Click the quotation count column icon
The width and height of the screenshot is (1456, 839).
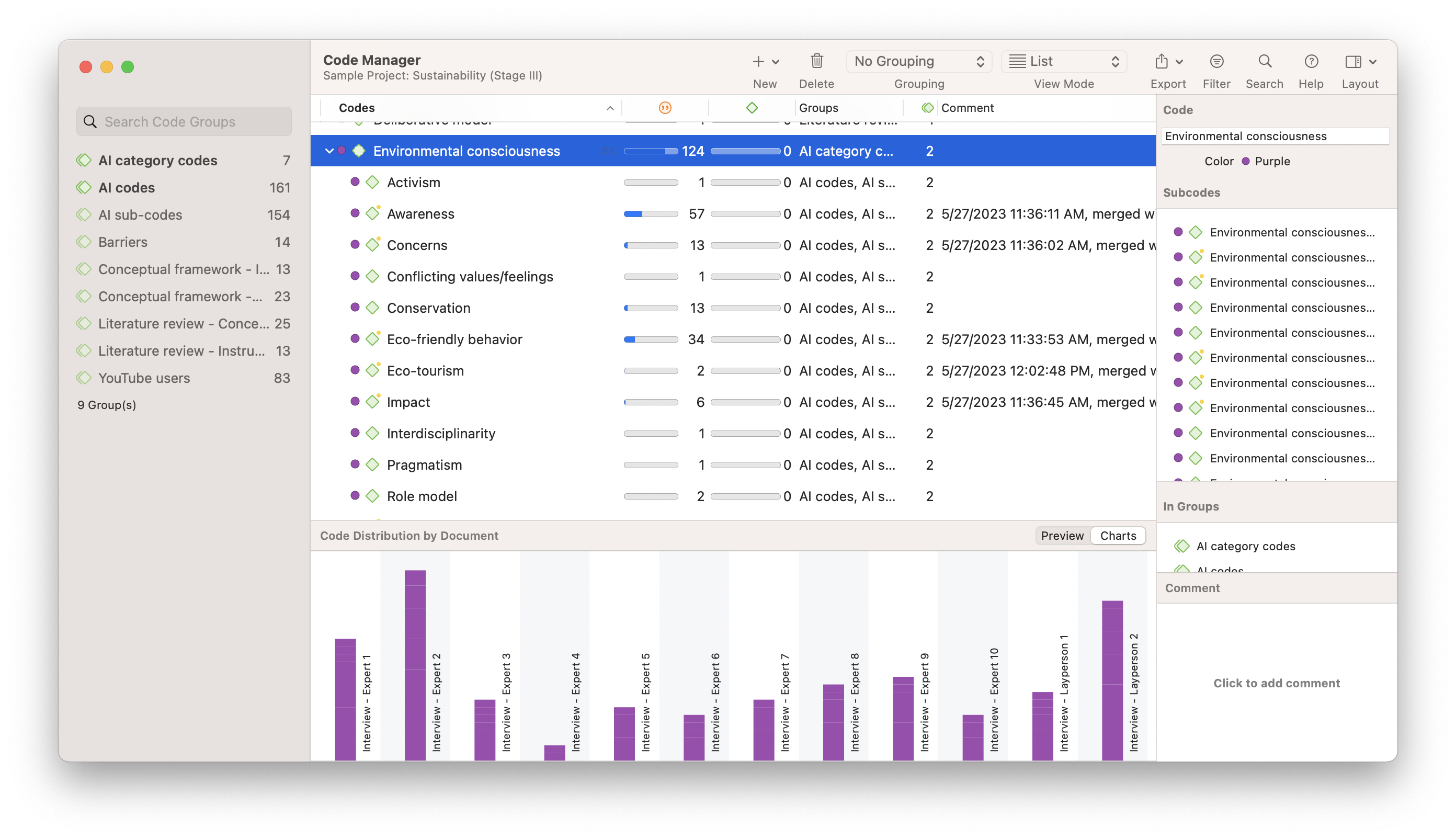[665, 108]
